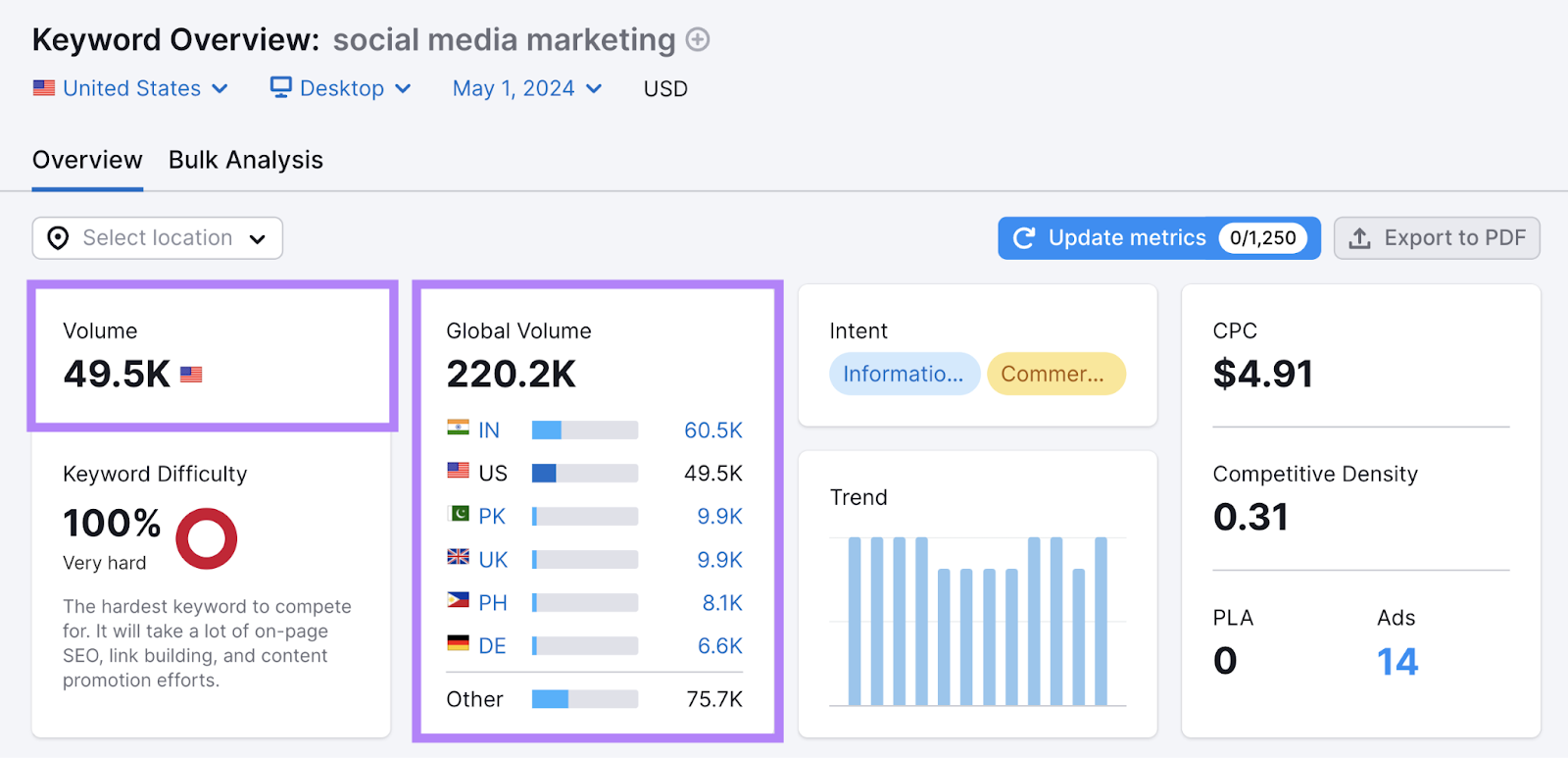Click the Philippines flag icon in Global Volume
Image resolution: width=1568 pixels, height=758 pixels.
click(x=457, y=602)
